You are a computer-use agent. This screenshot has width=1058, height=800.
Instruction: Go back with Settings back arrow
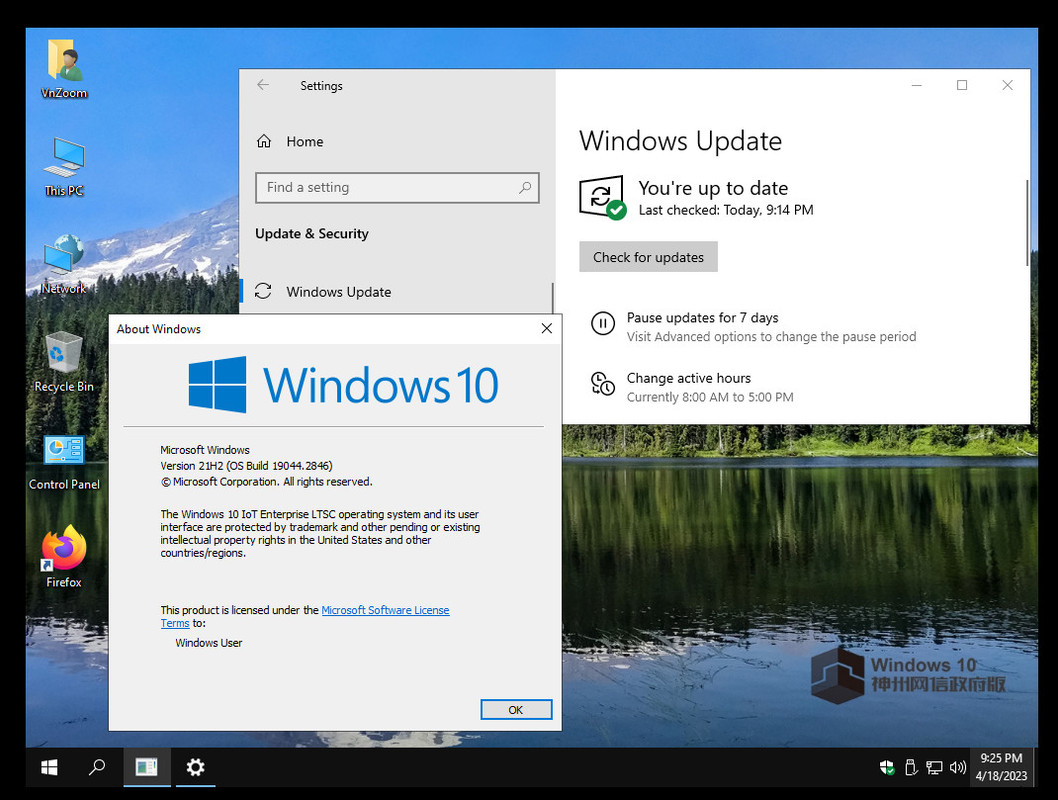click(263, 85)
